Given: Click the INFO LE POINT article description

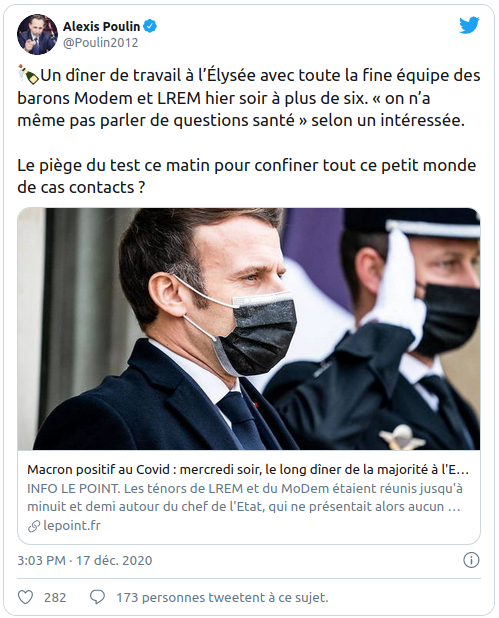Looking at the screenshot, I should pos(245,497).
